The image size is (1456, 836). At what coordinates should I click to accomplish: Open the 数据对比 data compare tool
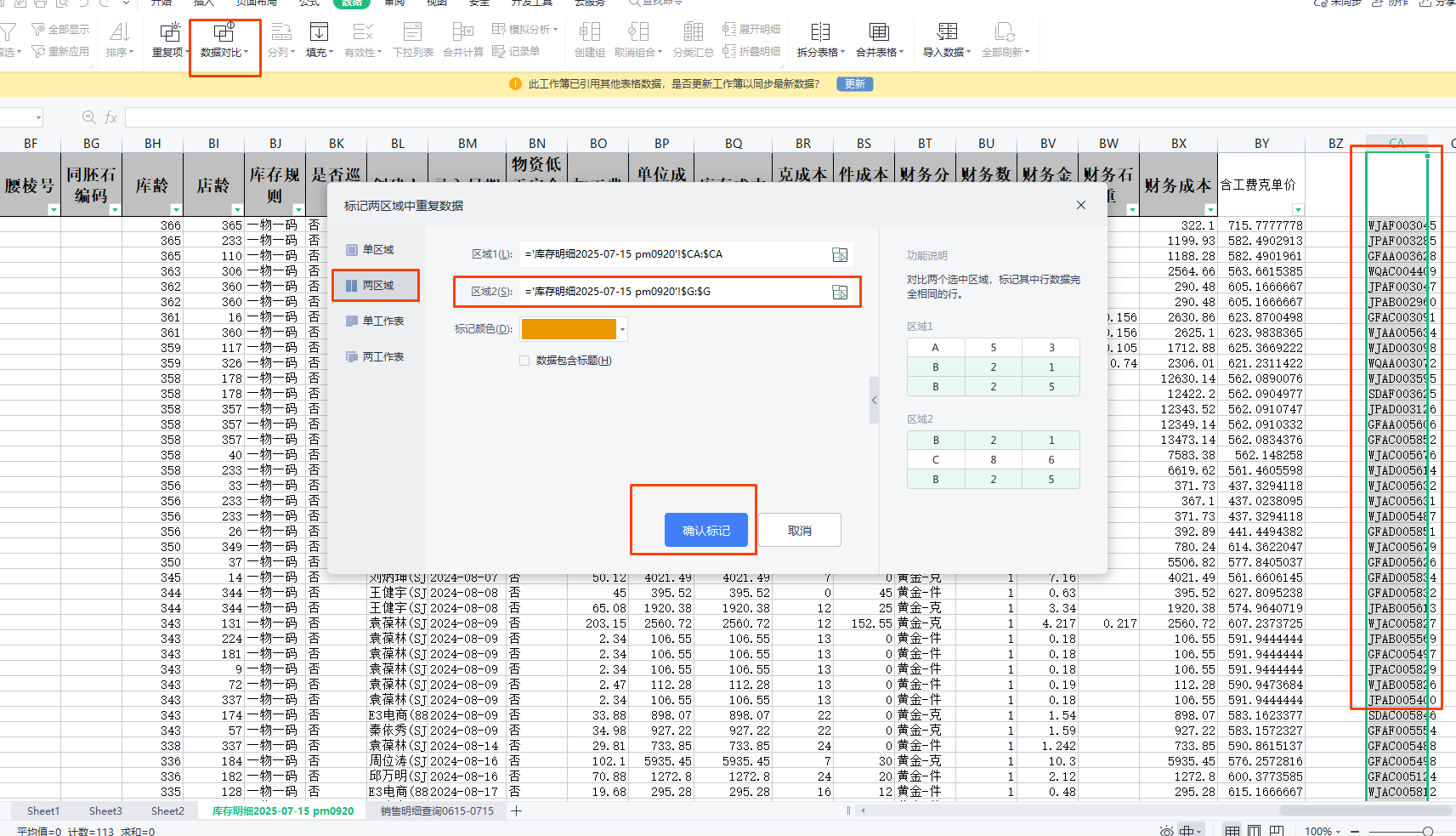(x=224, y=40)
